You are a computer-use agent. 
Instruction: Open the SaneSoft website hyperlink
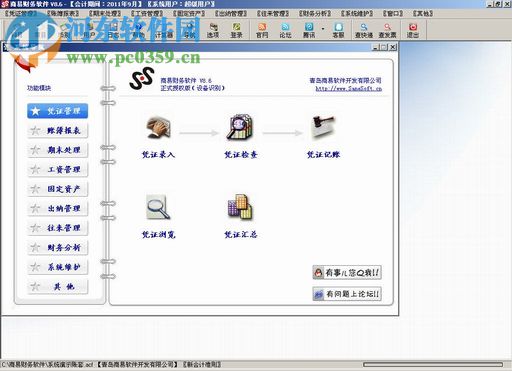348,89
